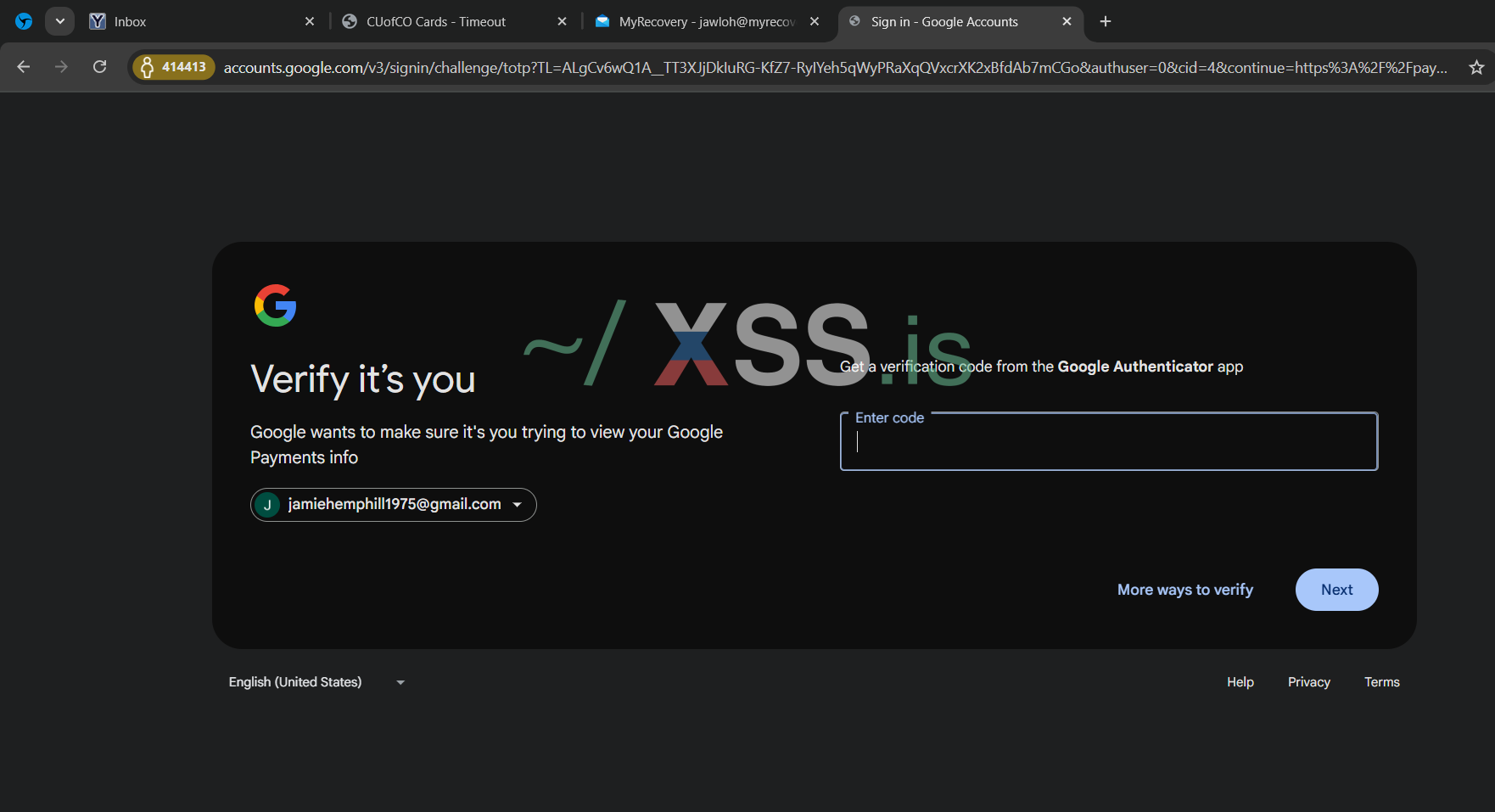Reload the current page

99,67
